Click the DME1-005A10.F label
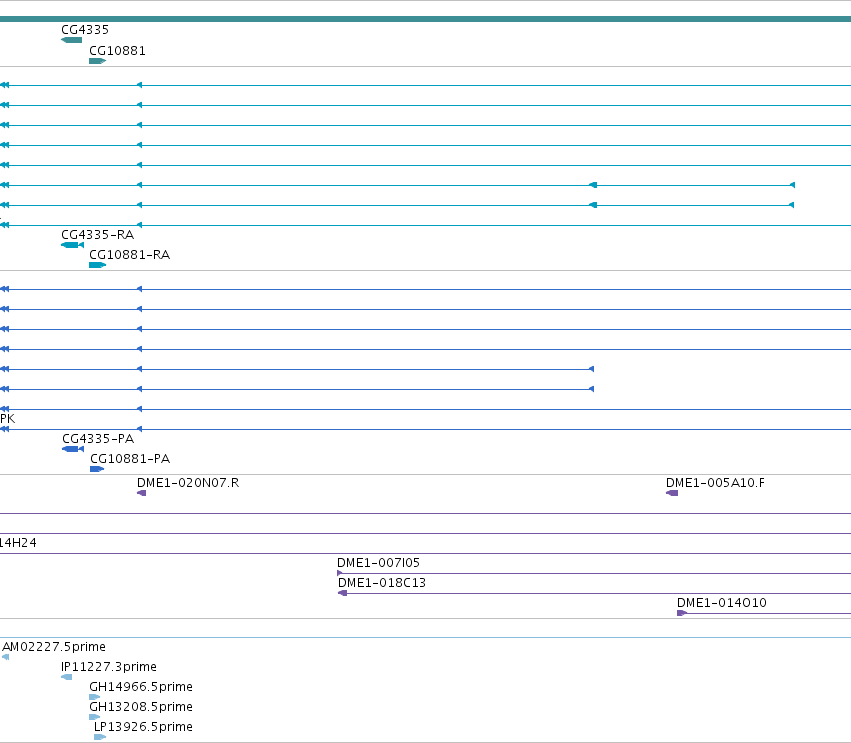The width and height of the screenshot is (851, 743). (715, 483)
